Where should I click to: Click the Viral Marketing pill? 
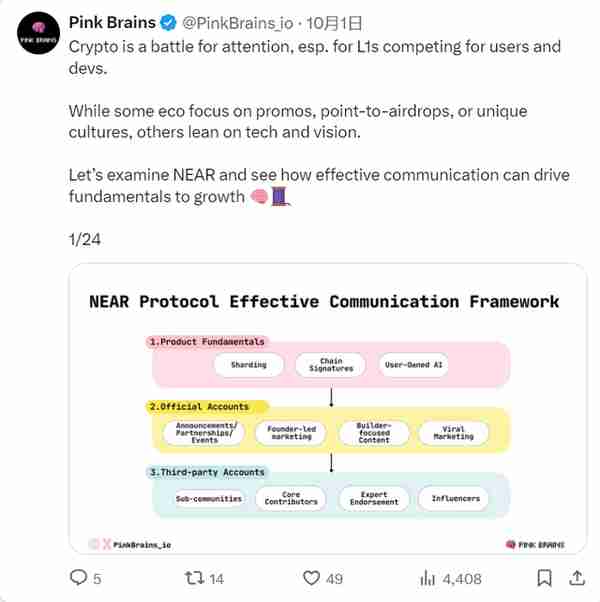453,433
